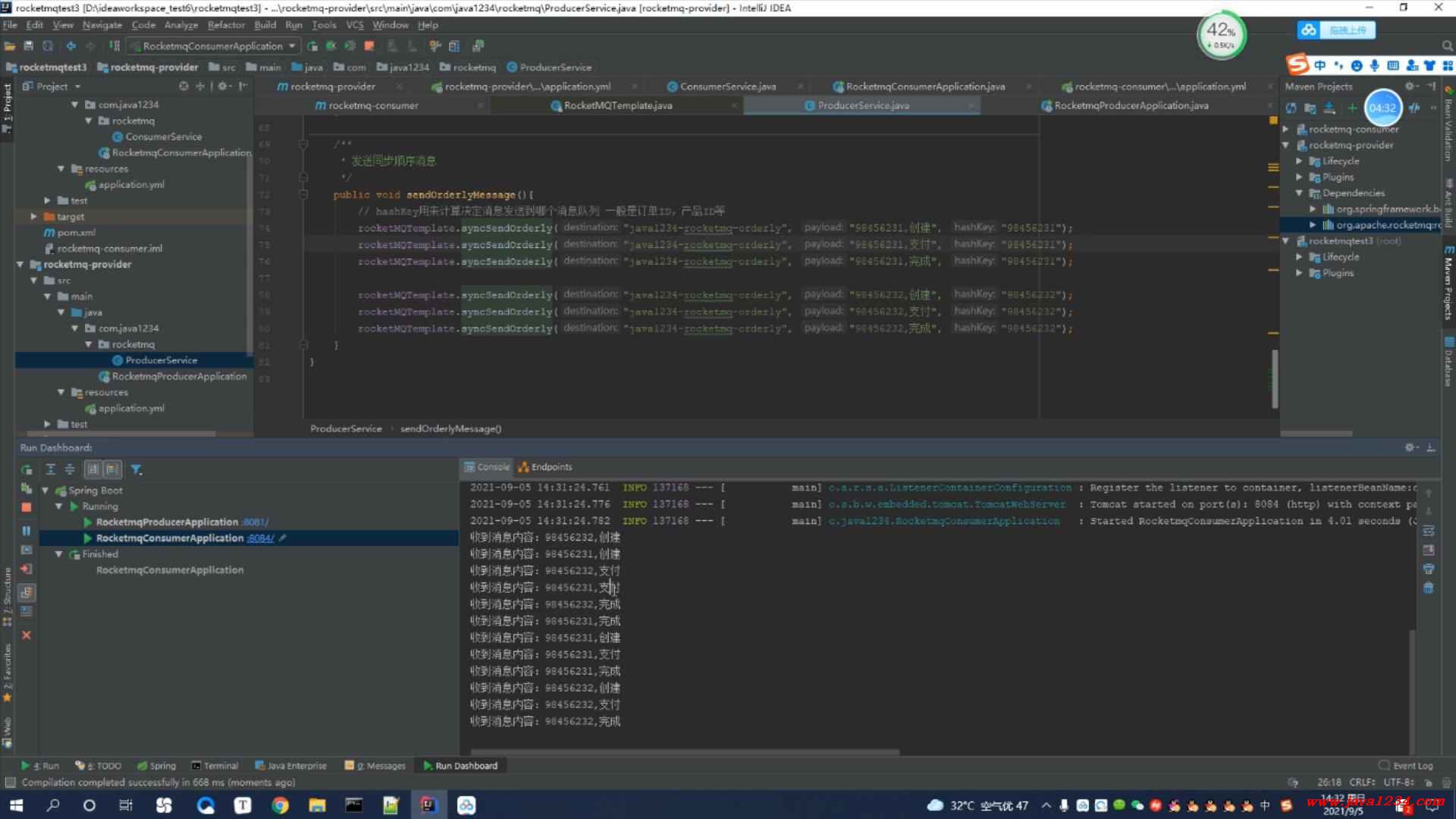Collapse the Spring Boot node in Run Dashboard
The image size is (1456, 819).
coord(45,491)
